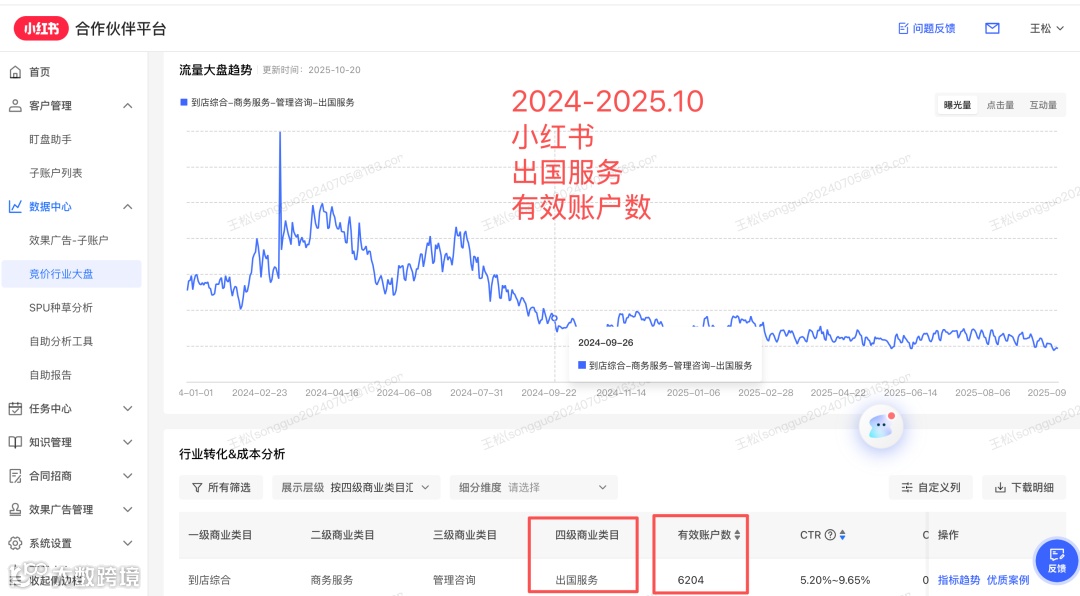Open 盯盘助手 in the sidebar
This screenshot has height=596, width=1080.
(x=50, y=139)
